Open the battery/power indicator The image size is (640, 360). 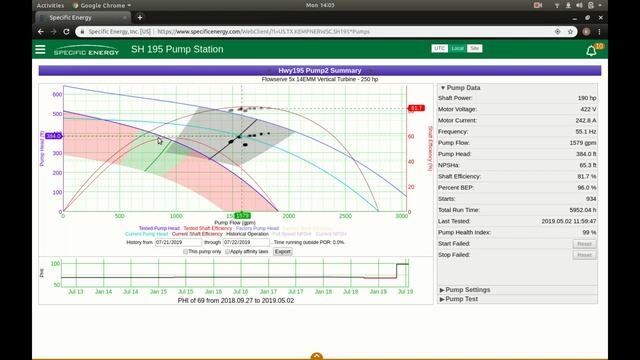(x=591, y=5)
